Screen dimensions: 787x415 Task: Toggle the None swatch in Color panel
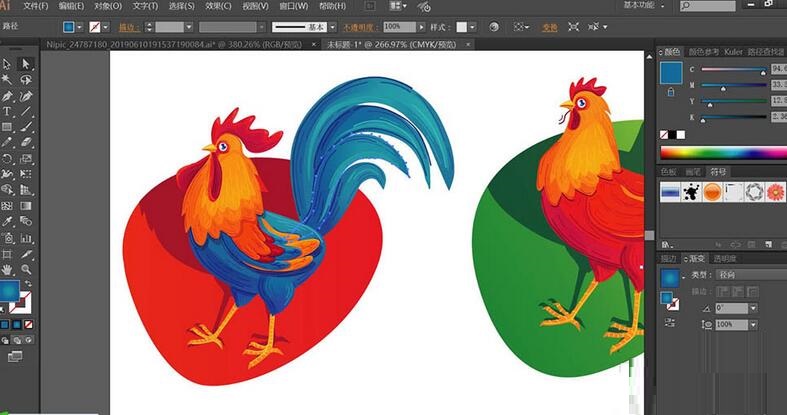(665, 134)
